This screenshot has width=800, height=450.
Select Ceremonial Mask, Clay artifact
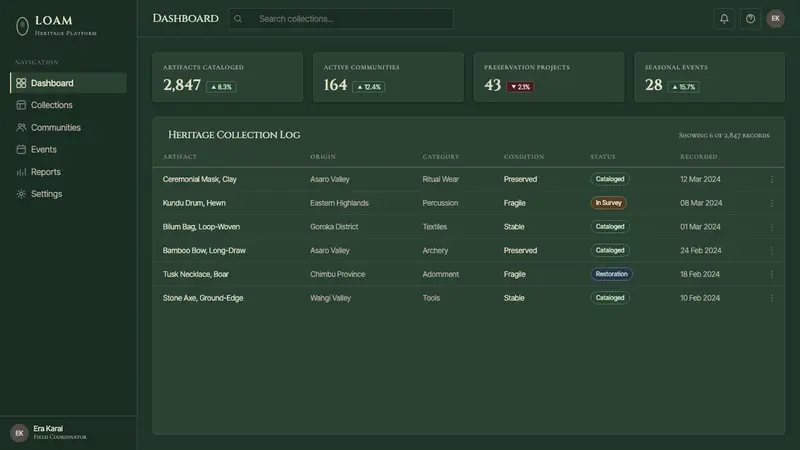coord(199,180)
